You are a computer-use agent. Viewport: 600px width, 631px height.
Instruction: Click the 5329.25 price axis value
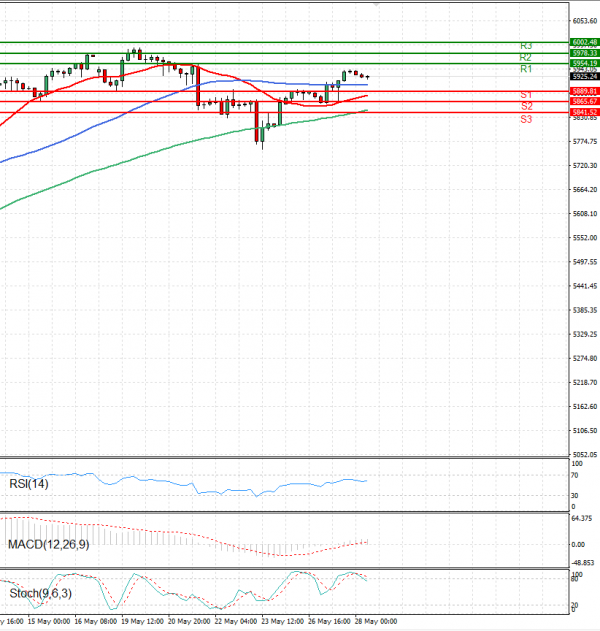(x=585, y=334)
